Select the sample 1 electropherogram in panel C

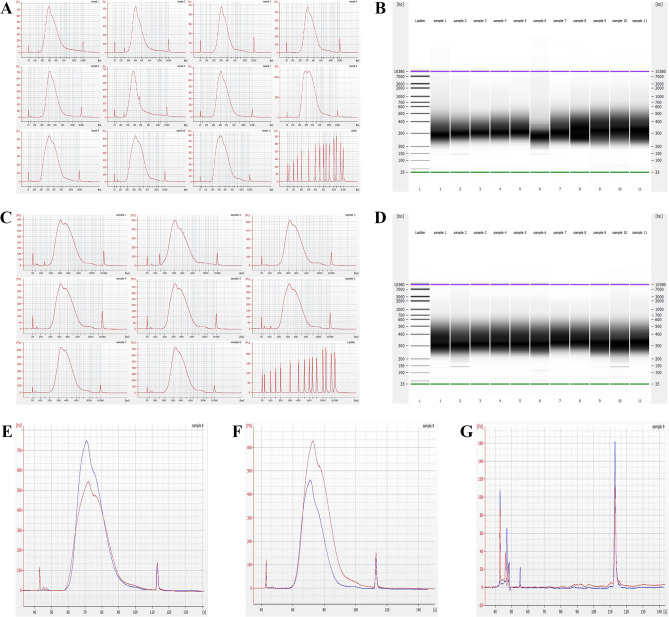click(72, 242)
